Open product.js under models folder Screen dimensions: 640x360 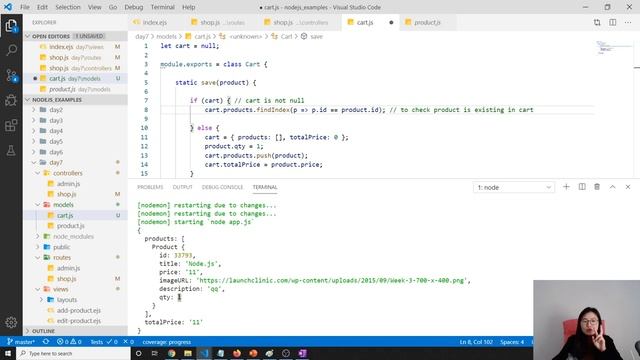click(71, 226)
